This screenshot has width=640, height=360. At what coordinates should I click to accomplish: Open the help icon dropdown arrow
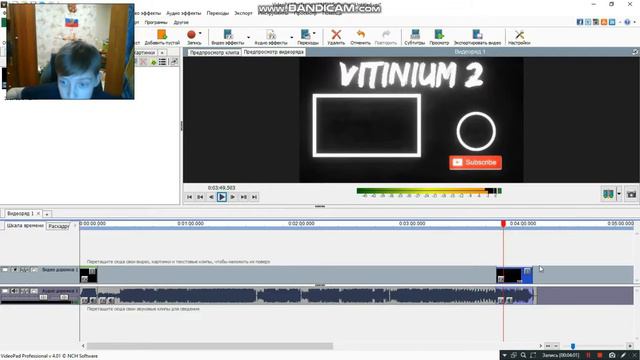click(634, 22)
